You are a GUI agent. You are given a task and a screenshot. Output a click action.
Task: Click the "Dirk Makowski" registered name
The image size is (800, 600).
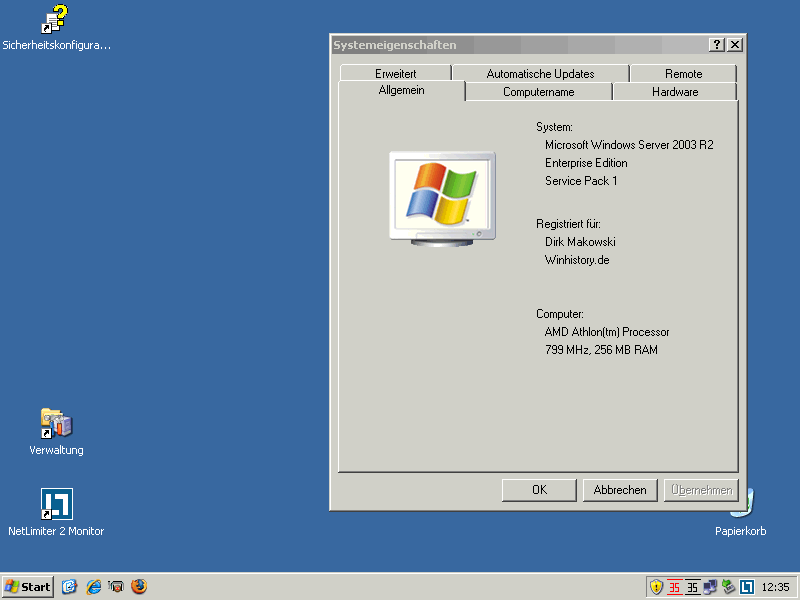click(580, 242)
